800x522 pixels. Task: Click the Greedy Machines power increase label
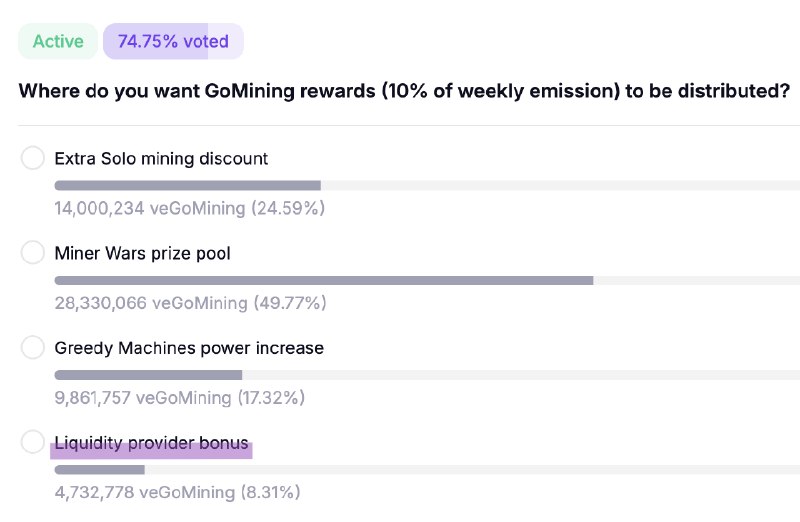tap(189, 348)
